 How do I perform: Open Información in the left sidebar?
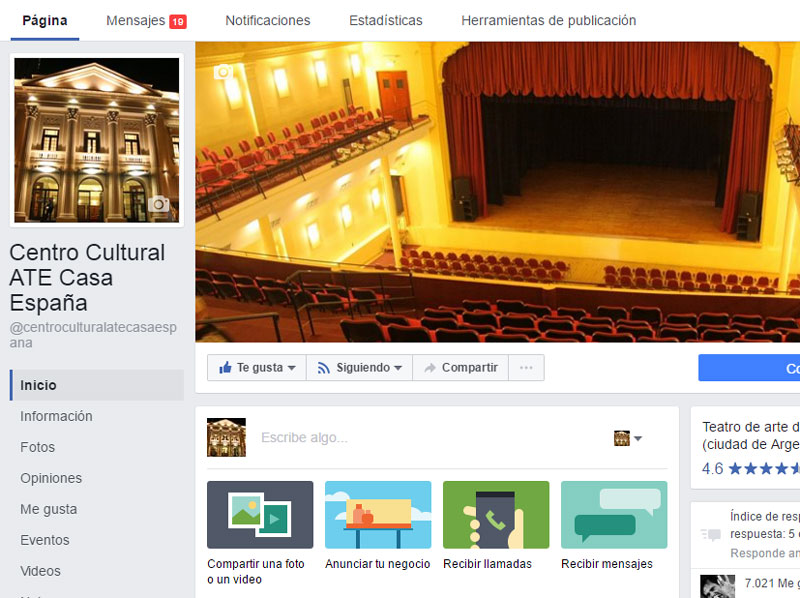(x=56, y=416)
